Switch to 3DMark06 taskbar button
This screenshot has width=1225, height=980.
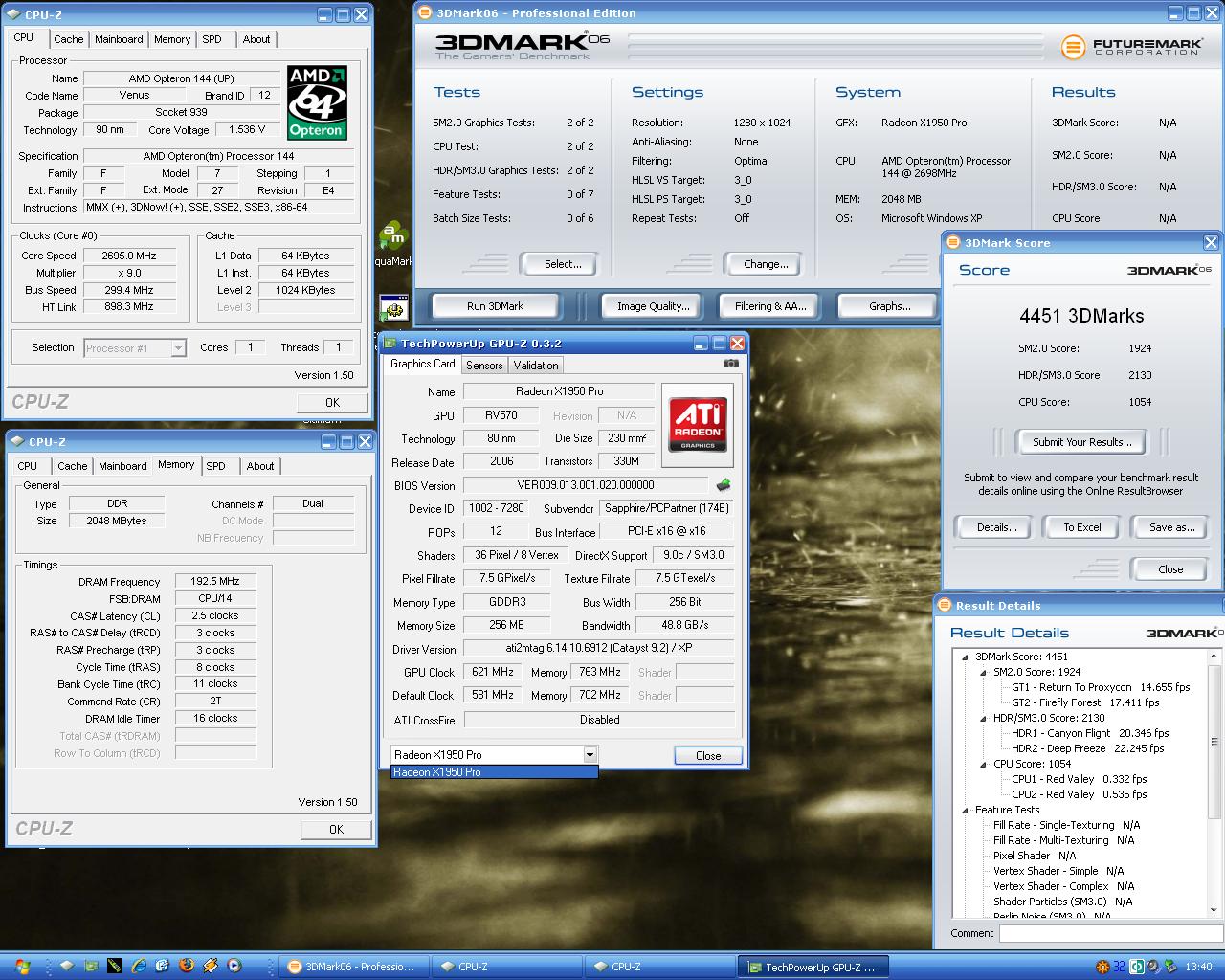(353, 967)
